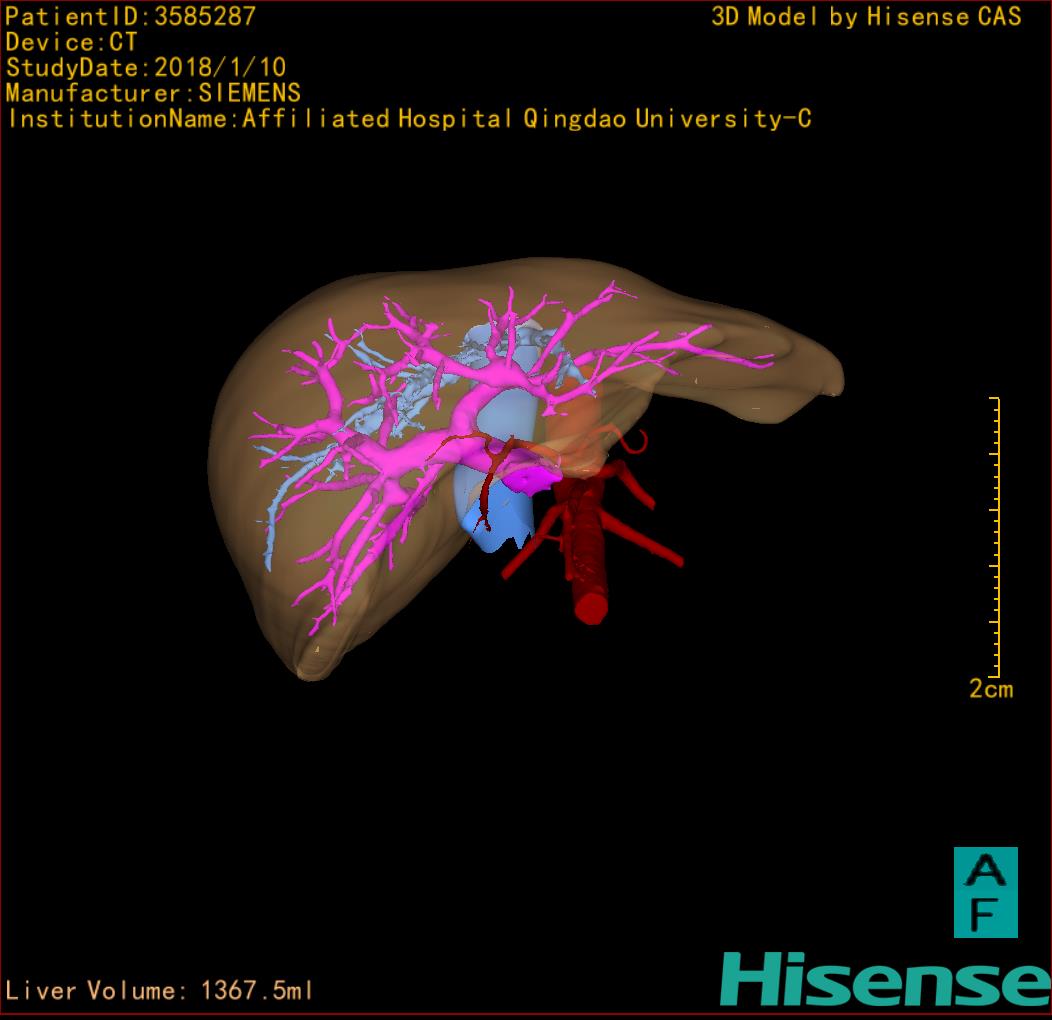Click the Hisense logo
Viewport: 1052px width, 1020px height.
click(884, 979)
